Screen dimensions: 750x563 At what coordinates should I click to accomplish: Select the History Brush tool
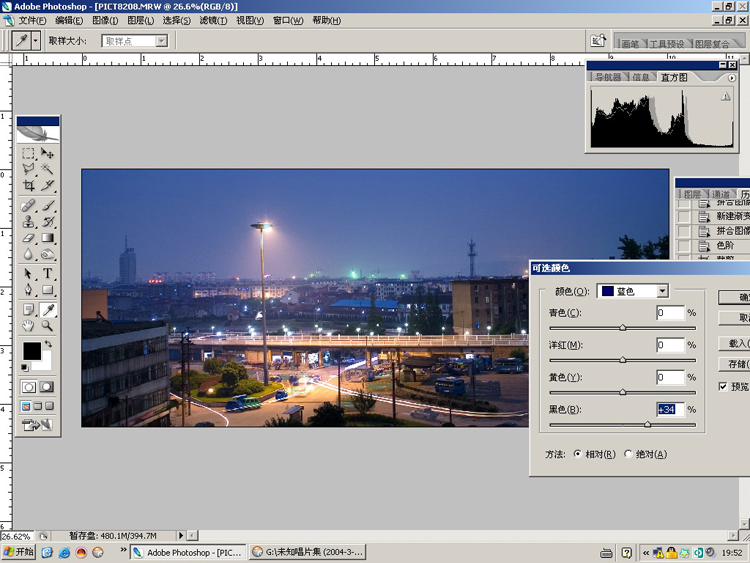click(x=47, y=222)
